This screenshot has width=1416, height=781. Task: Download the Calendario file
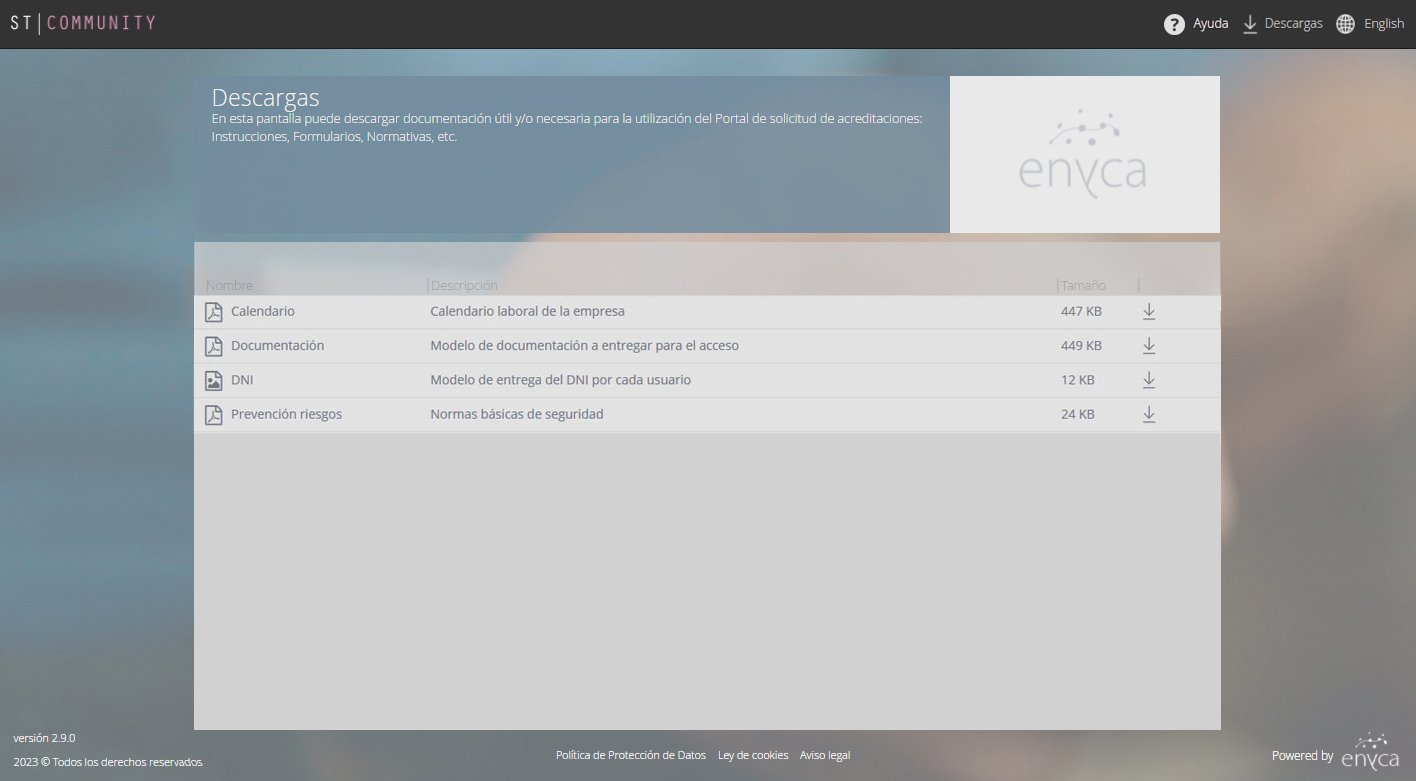click(1149, 311)
